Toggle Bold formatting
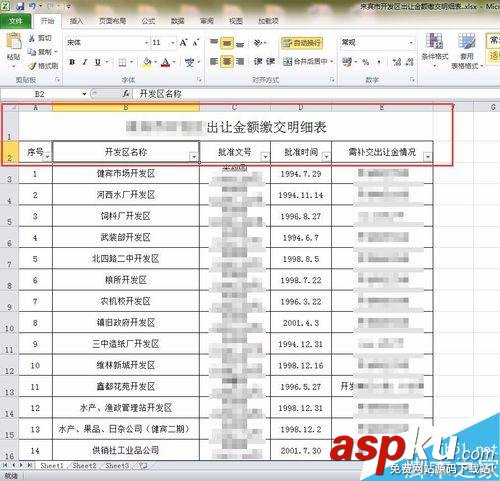Screen dimensions: 500x481 tap(72, 62)
